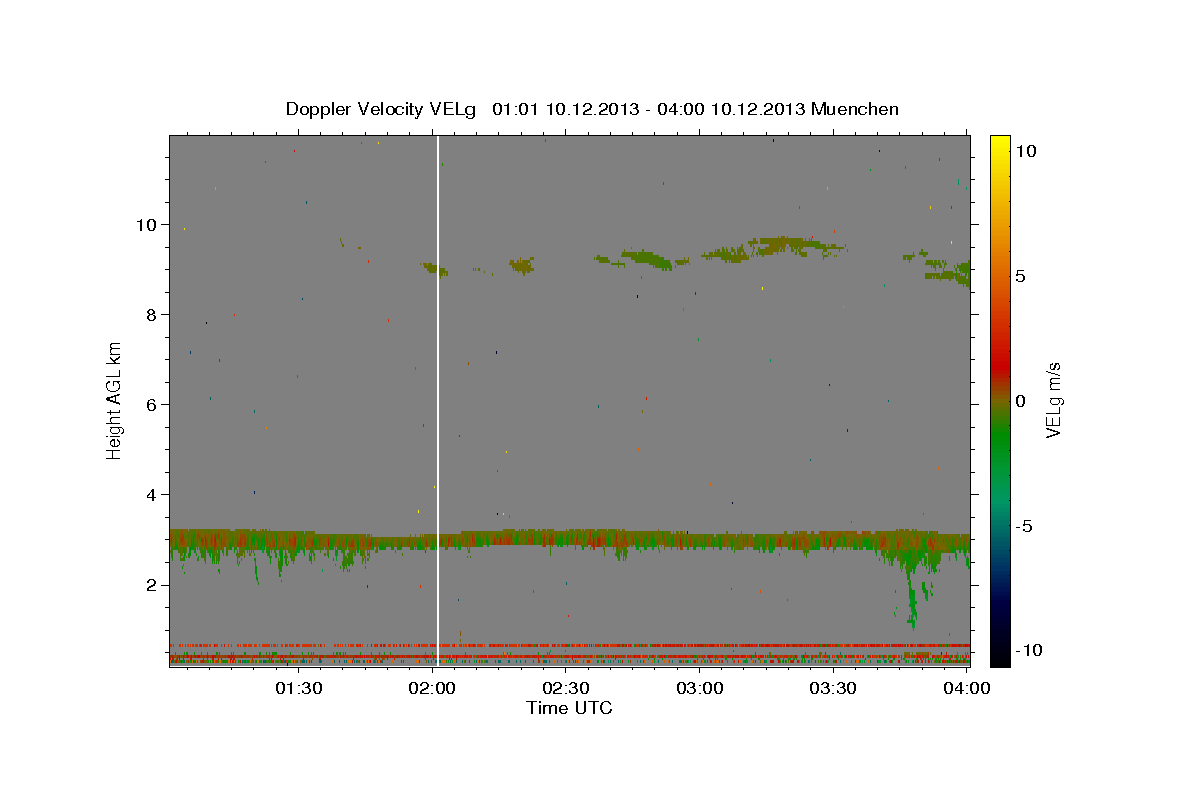Click the colorbar value 0
This screenshot has width=1200, height=800.
point(1021,400)
